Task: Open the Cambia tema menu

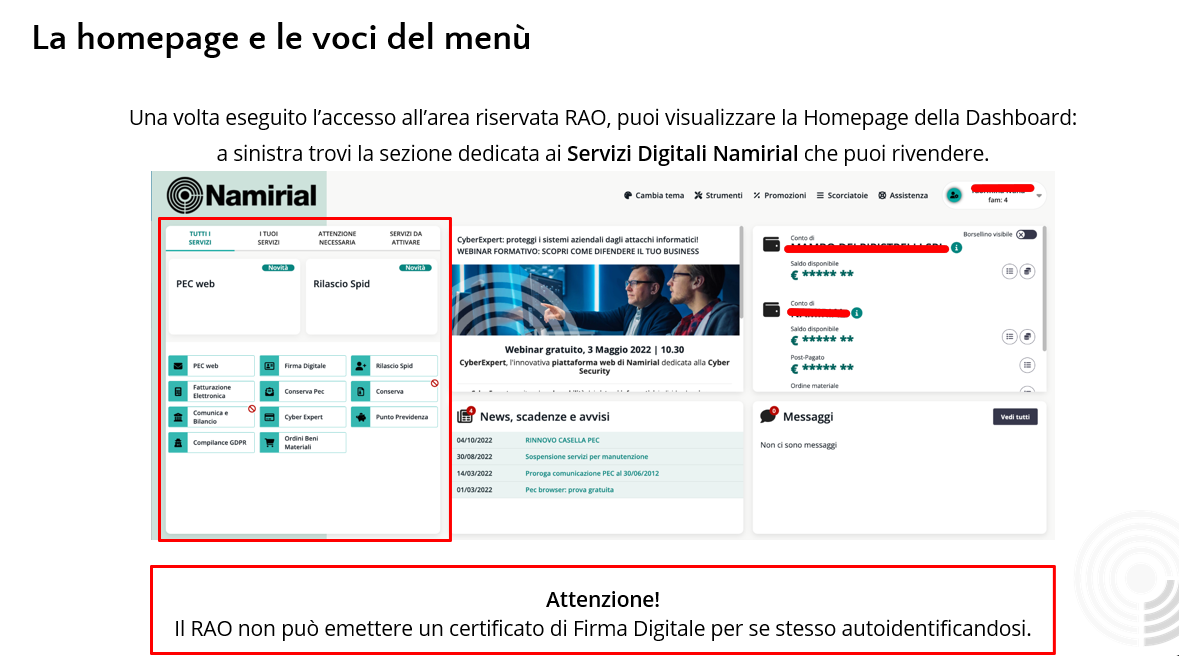Action: pyautogui.click(x=654, y=196)
